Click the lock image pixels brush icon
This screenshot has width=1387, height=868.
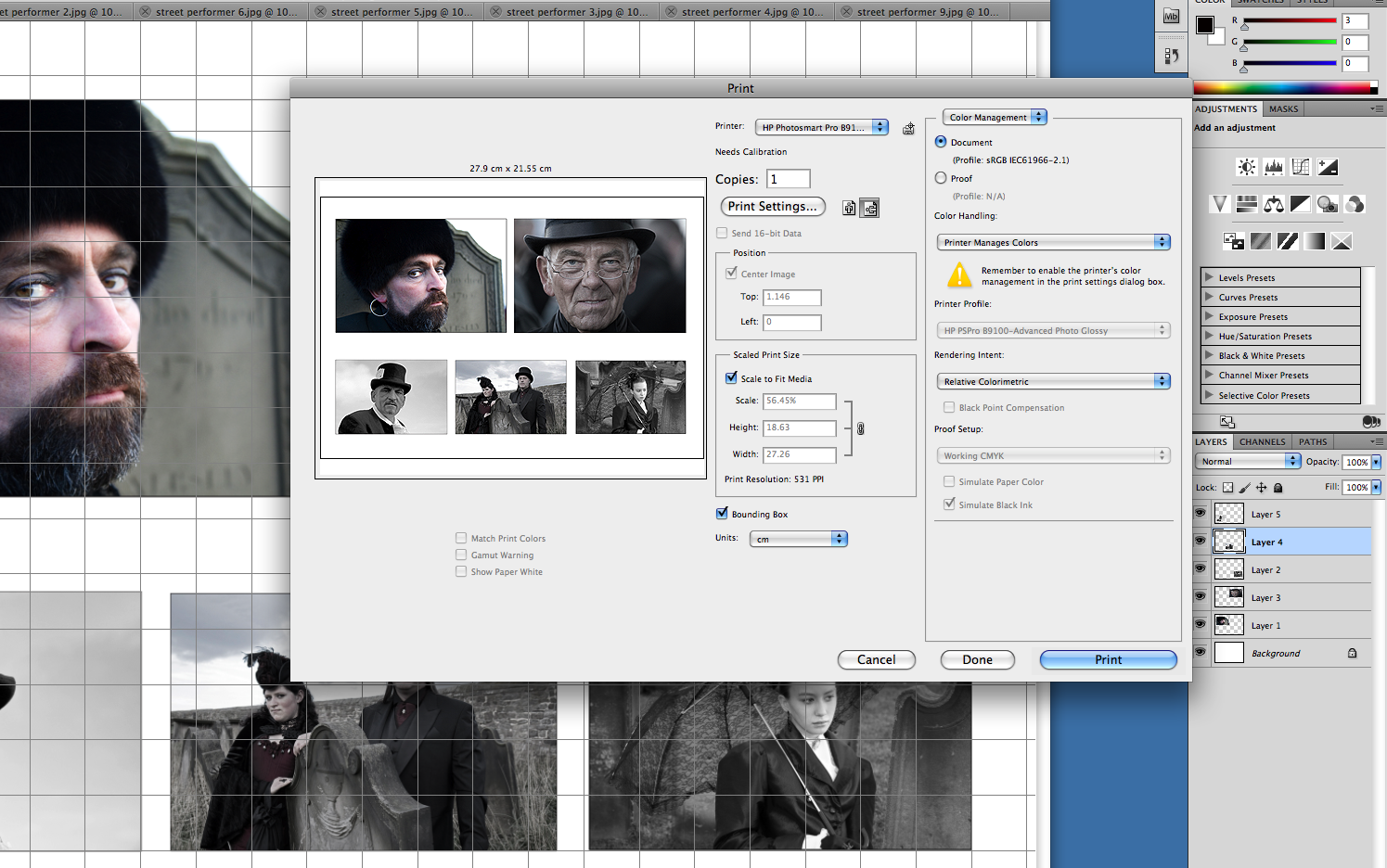click(x=1245, y=487)
